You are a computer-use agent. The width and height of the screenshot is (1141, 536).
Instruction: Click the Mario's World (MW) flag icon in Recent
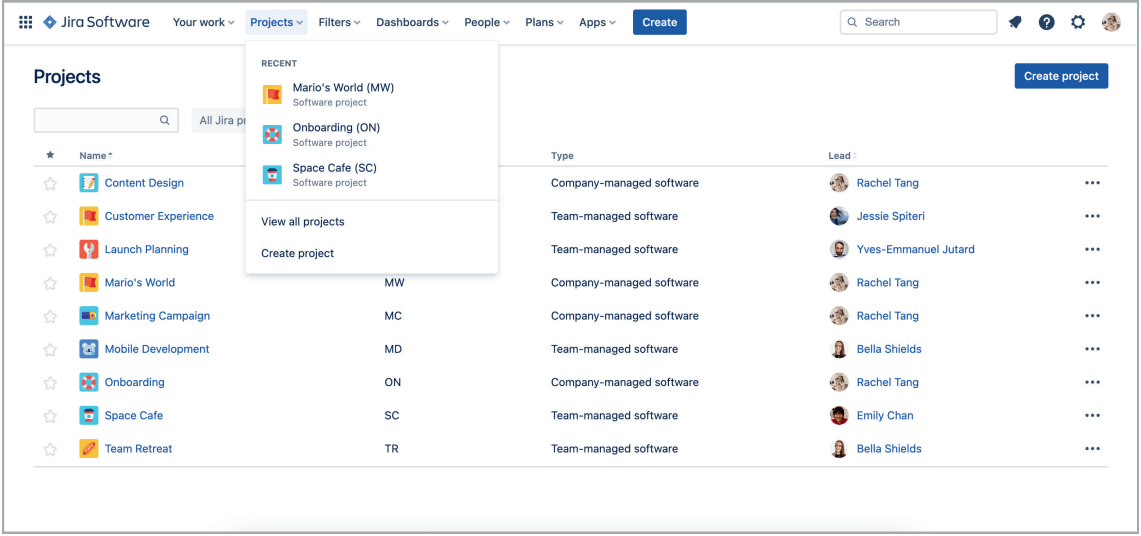click(x=272, y=95)
